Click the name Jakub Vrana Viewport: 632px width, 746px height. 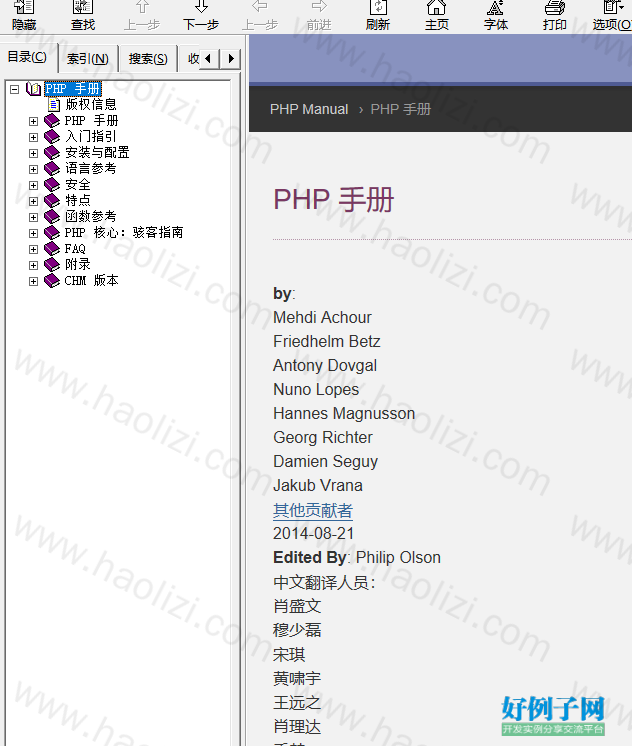pos(318,486)
